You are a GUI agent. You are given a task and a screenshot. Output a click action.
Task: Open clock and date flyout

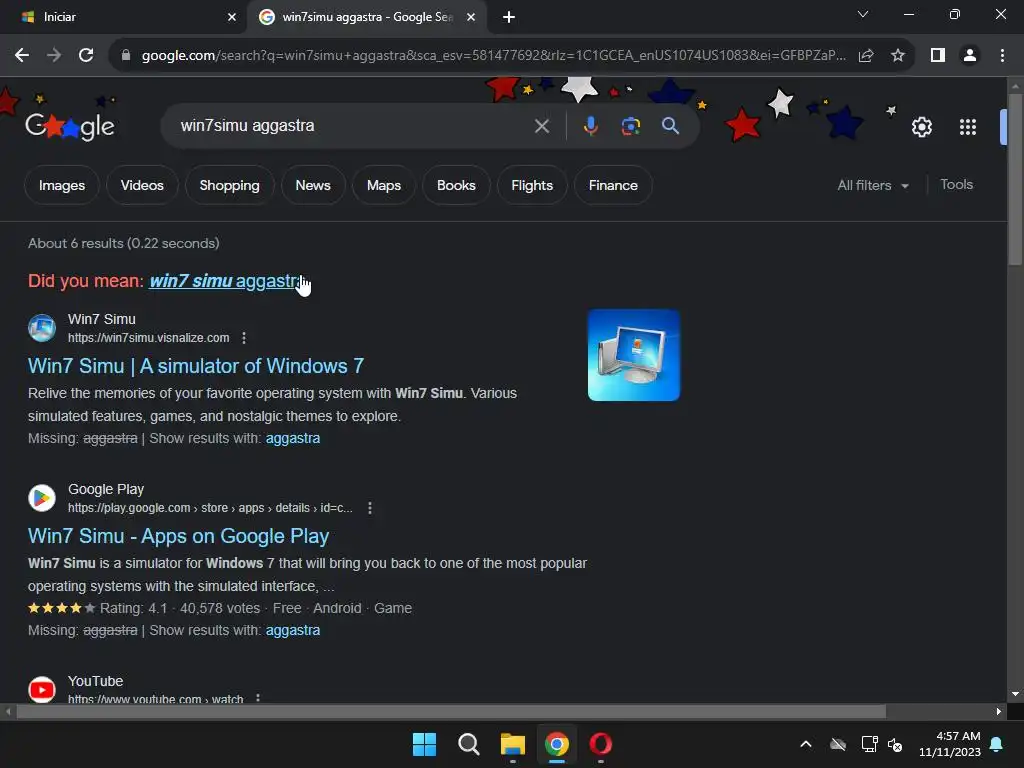click(x=950, y=744)
